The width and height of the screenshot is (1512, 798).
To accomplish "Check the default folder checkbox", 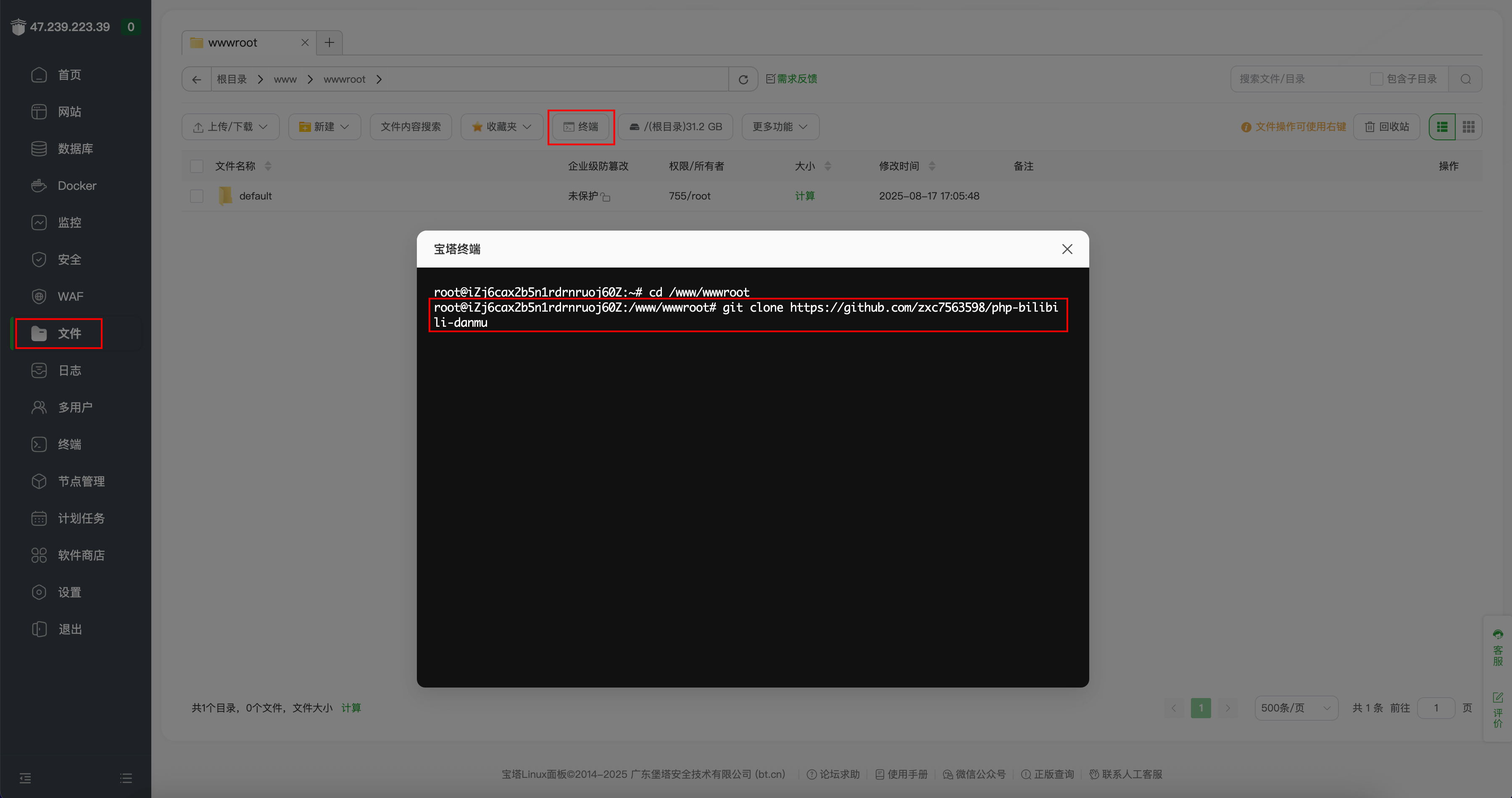I will [x=197, y=196].
